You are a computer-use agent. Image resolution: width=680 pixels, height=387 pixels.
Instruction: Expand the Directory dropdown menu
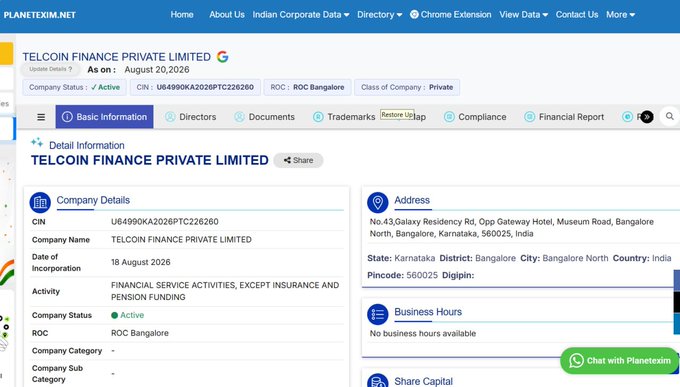(379, 15)
